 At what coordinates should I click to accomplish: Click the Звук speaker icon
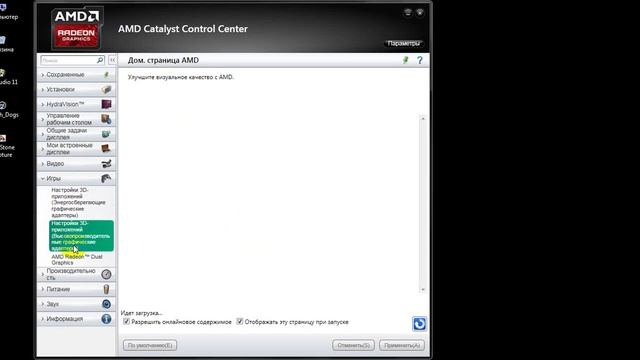106,304
